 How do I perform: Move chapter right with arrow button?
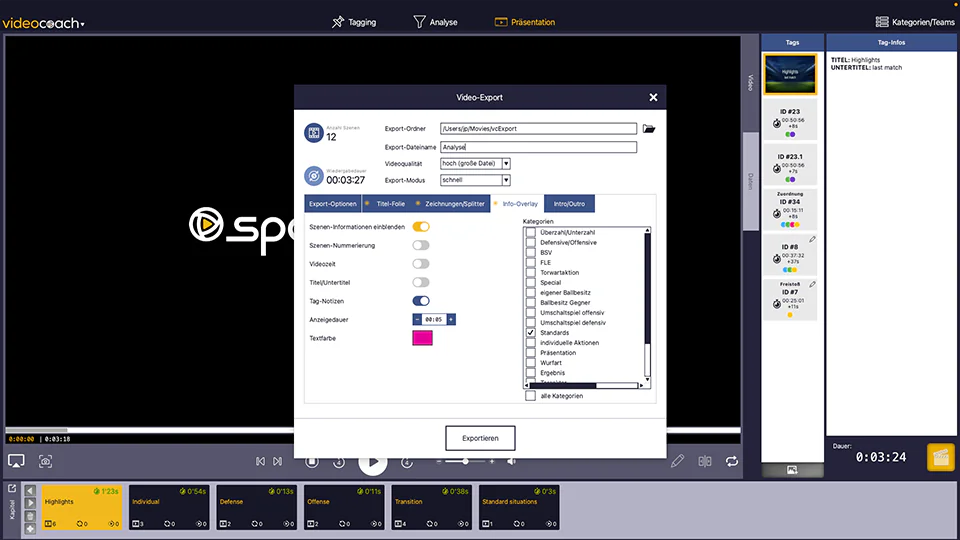tap(30, 503)
